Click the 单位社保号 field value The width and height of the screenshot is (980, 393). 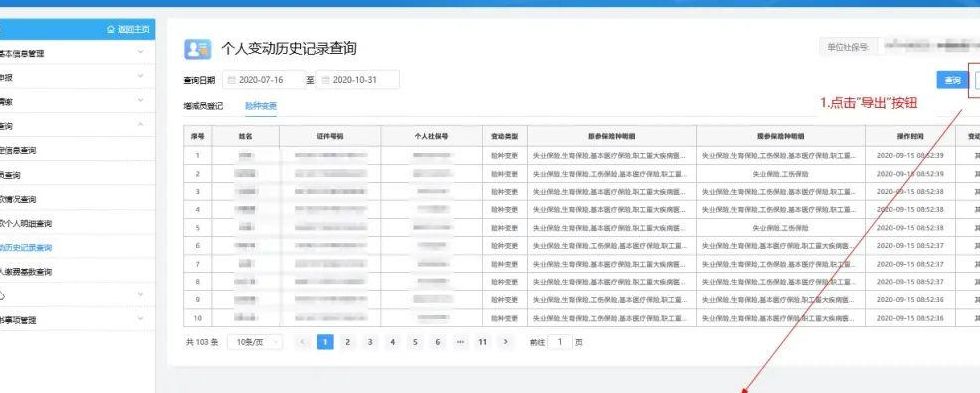point(929,46)
